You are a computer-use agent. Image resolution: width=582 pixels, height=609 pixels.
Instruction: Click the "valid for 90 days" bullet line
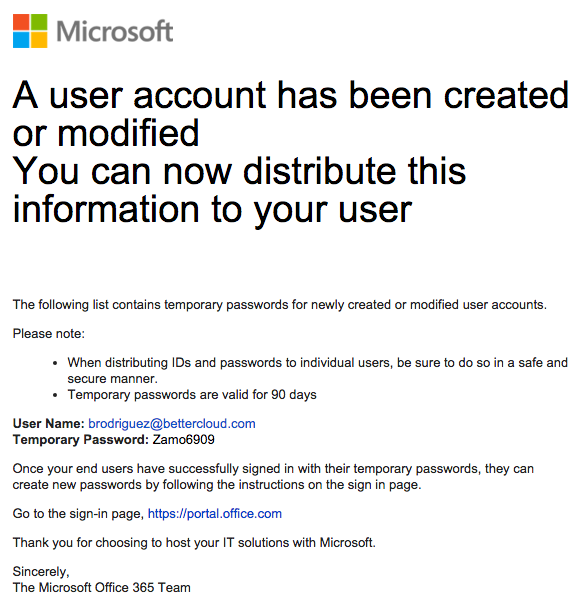click(192, 395)
